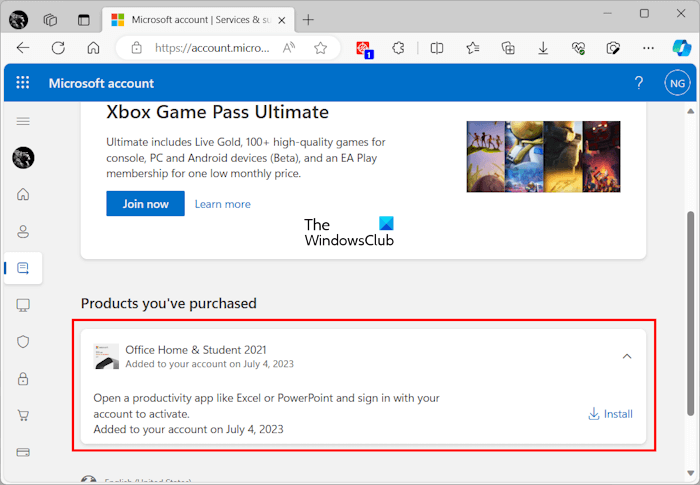Select the Microsoft account browser tab

[190, 19]
